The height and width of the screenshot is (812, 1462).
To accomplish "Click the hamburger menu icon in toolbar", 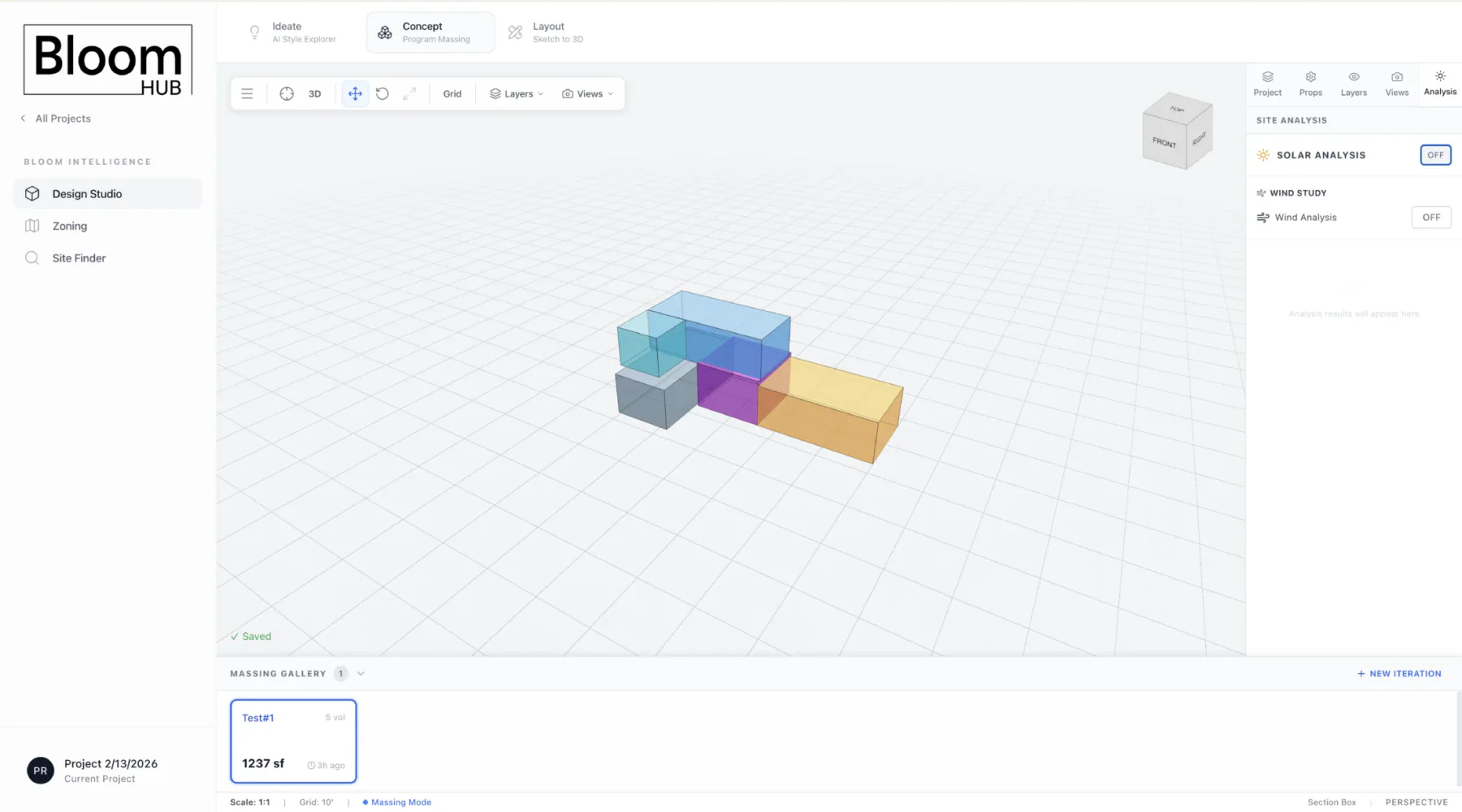I will point(247,94).
